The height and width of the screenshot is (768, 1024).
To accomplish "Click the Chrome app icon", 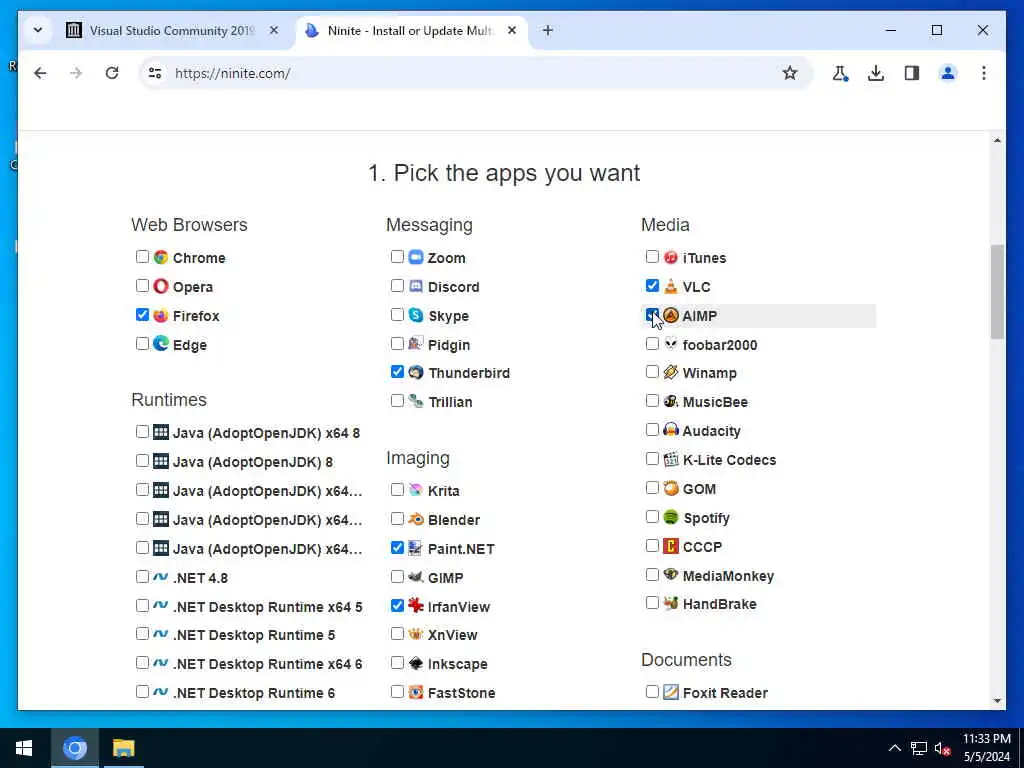I will click(161, 257).
